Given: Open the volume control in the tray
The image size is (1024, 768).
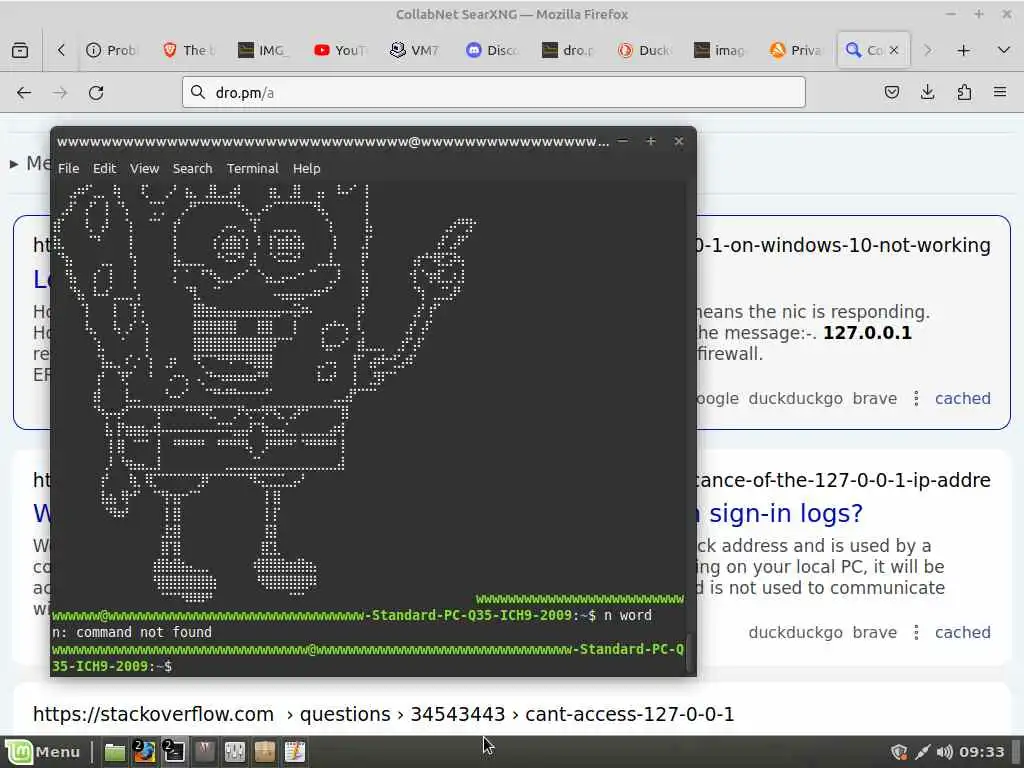Looking at the screenshot, I should tap(944, 752).
